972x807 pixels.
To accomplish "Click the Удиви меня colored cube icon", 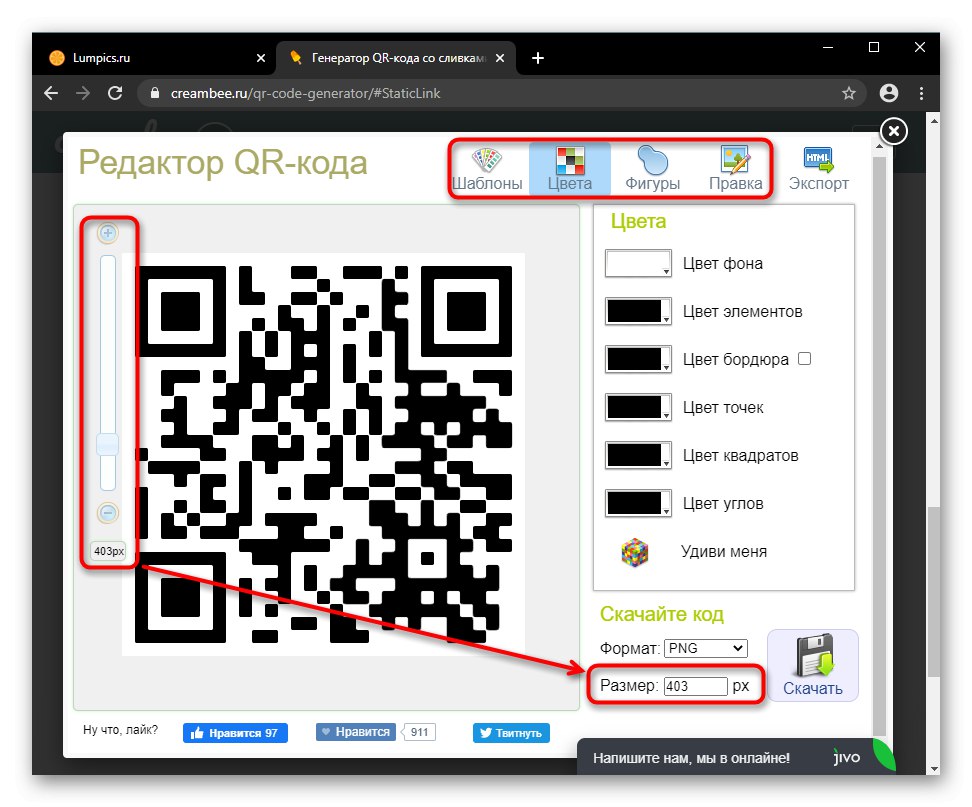I will (635, 552).
